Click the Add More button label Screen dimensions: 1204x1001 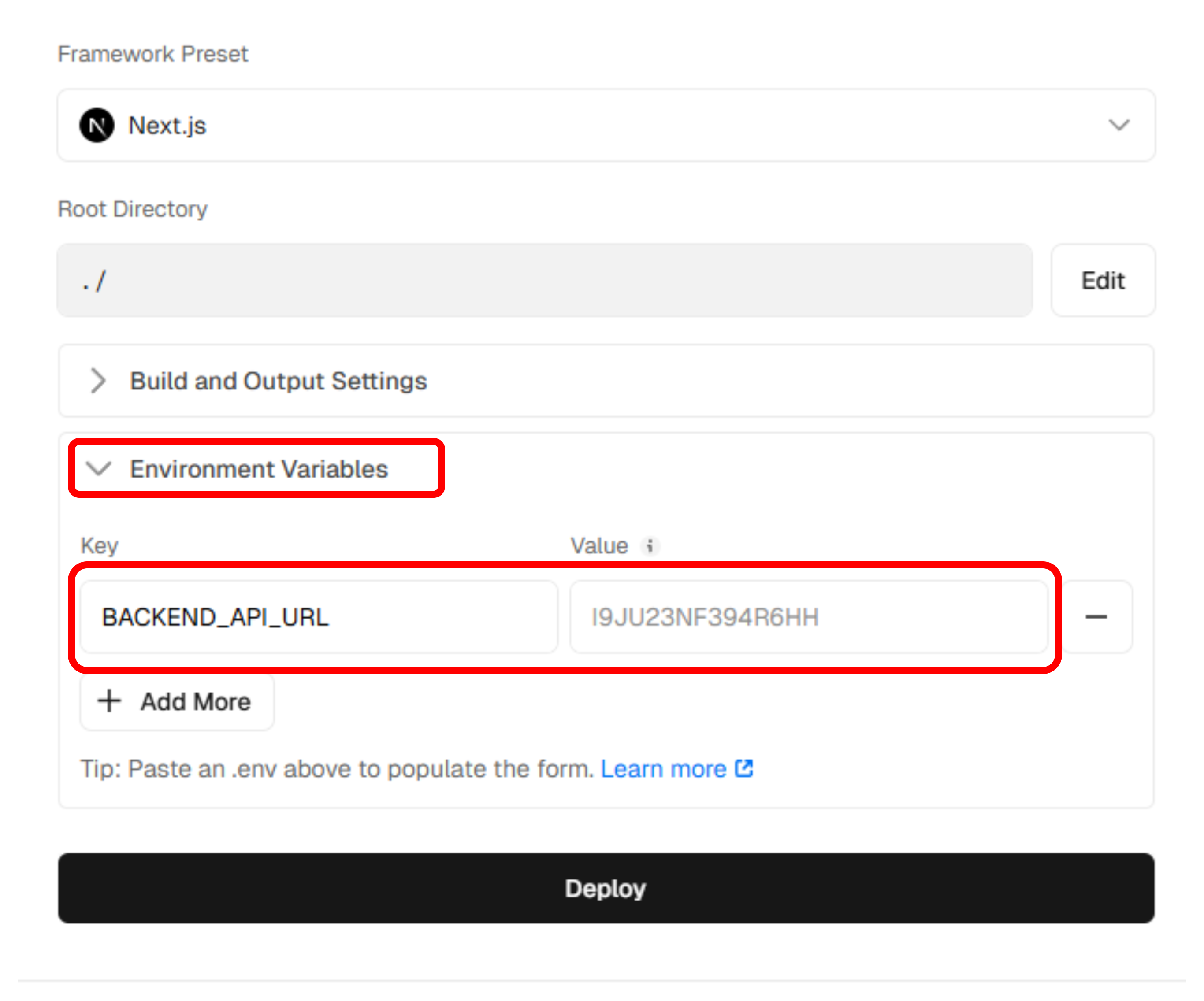(x=196, y=702)
